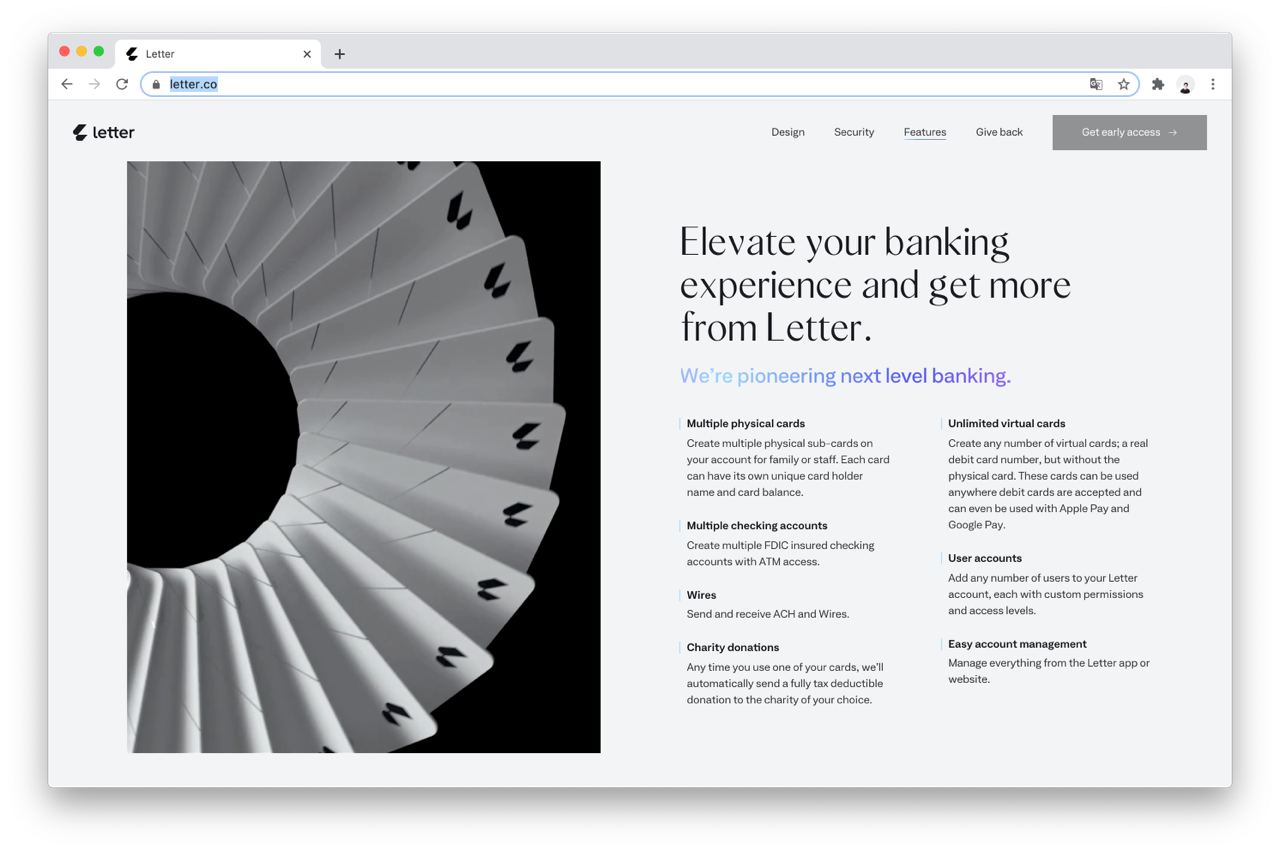Click "Send and receive ACH and Wires." text
Viewport: 1280px width, 851px height.
tap(768, 614)
